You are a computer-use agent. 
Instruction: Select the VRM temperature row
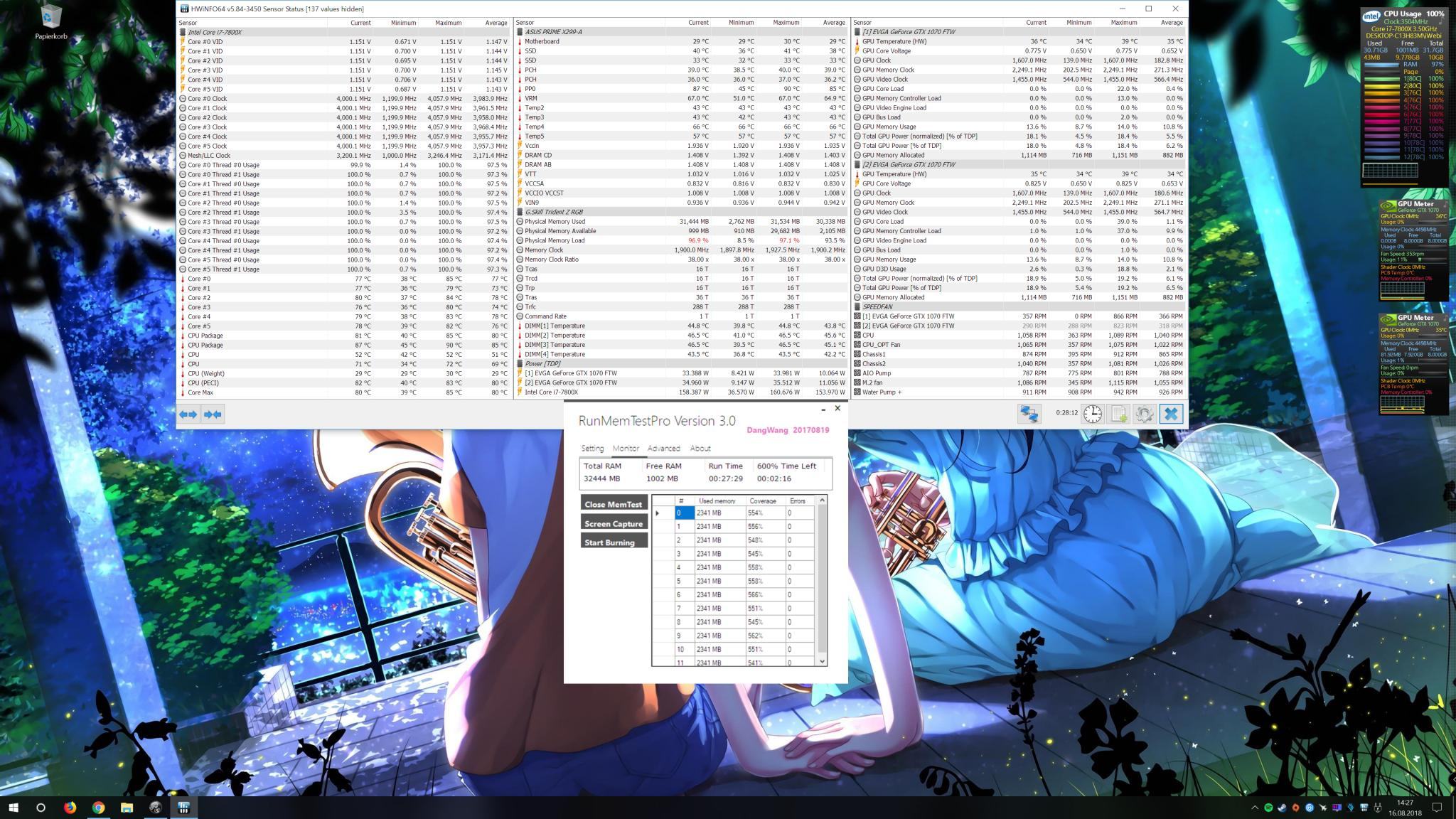click(682, 99)
